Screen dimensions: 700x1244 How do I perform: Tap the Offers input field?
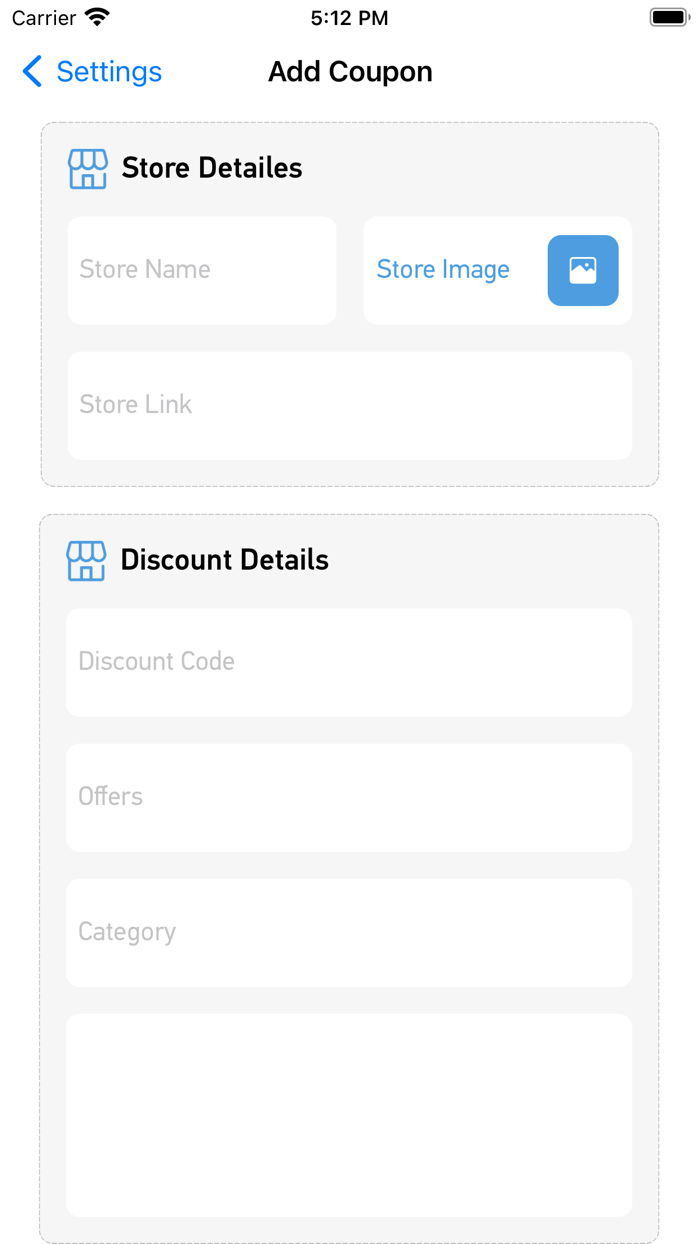point(349,797)
